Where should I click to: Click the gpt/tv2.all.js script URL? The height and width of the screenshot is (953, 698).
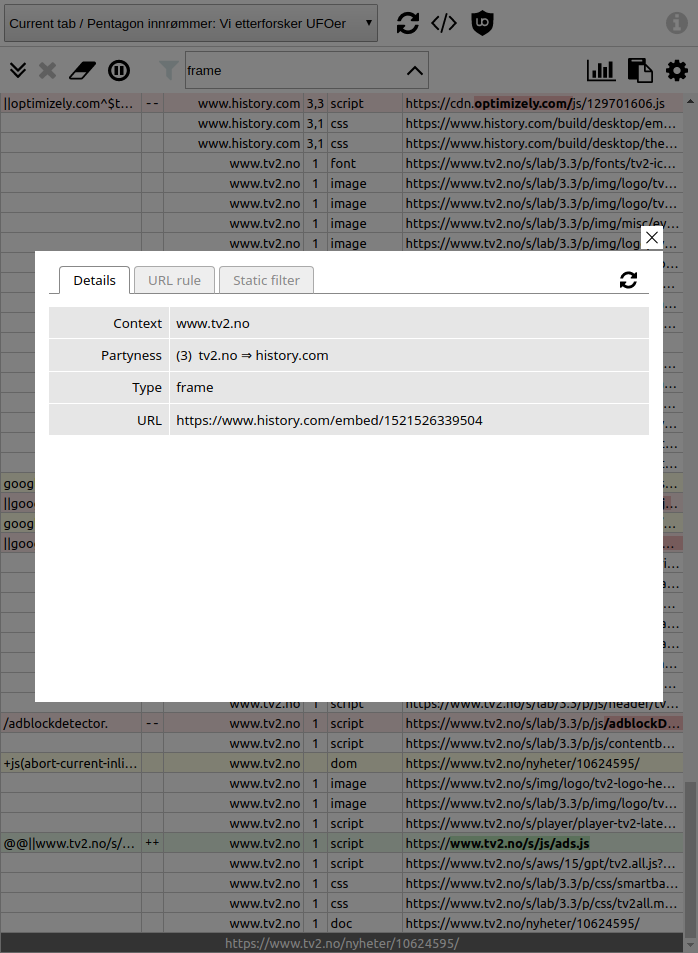tap(542, 864)
